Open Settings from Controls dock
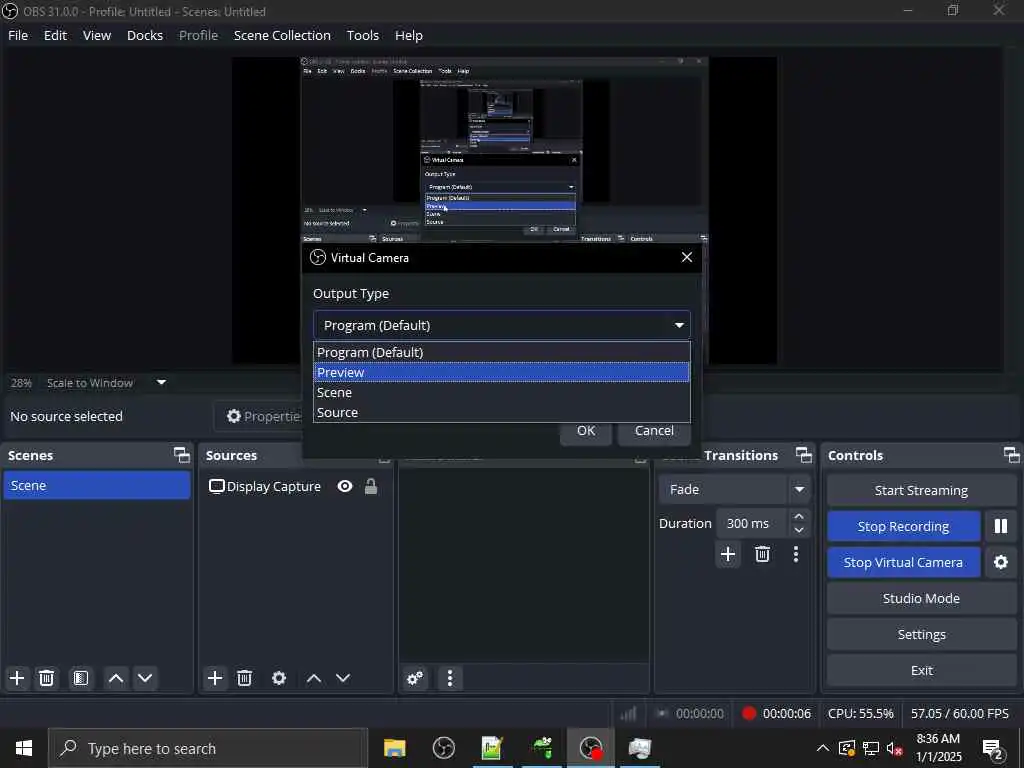Image resolution: width=1024 pixels, height=768 pixels. tap(921, 634)
